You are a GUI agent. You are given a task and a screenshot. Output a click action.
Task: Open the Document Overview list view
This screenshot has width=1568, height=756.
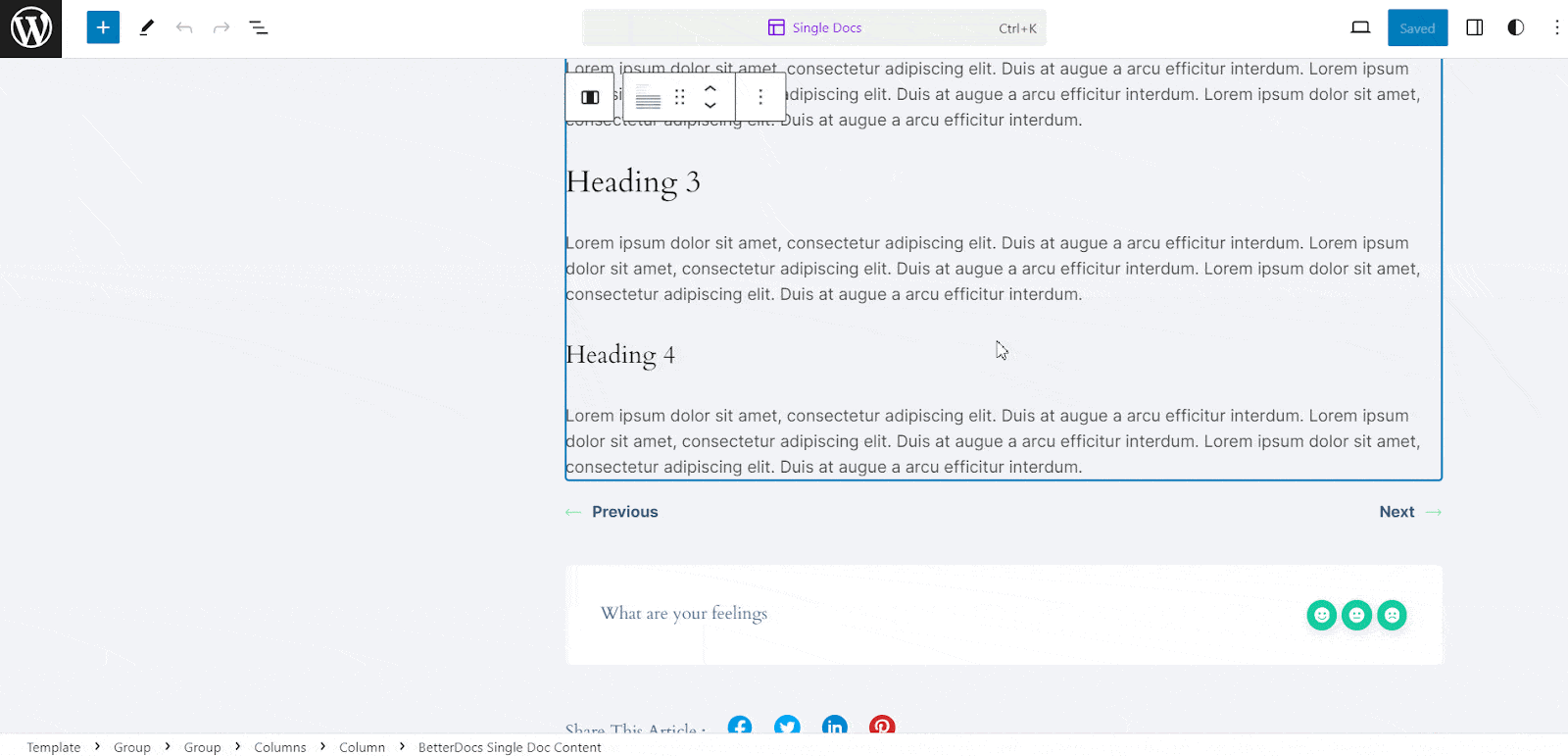(259, 27)
